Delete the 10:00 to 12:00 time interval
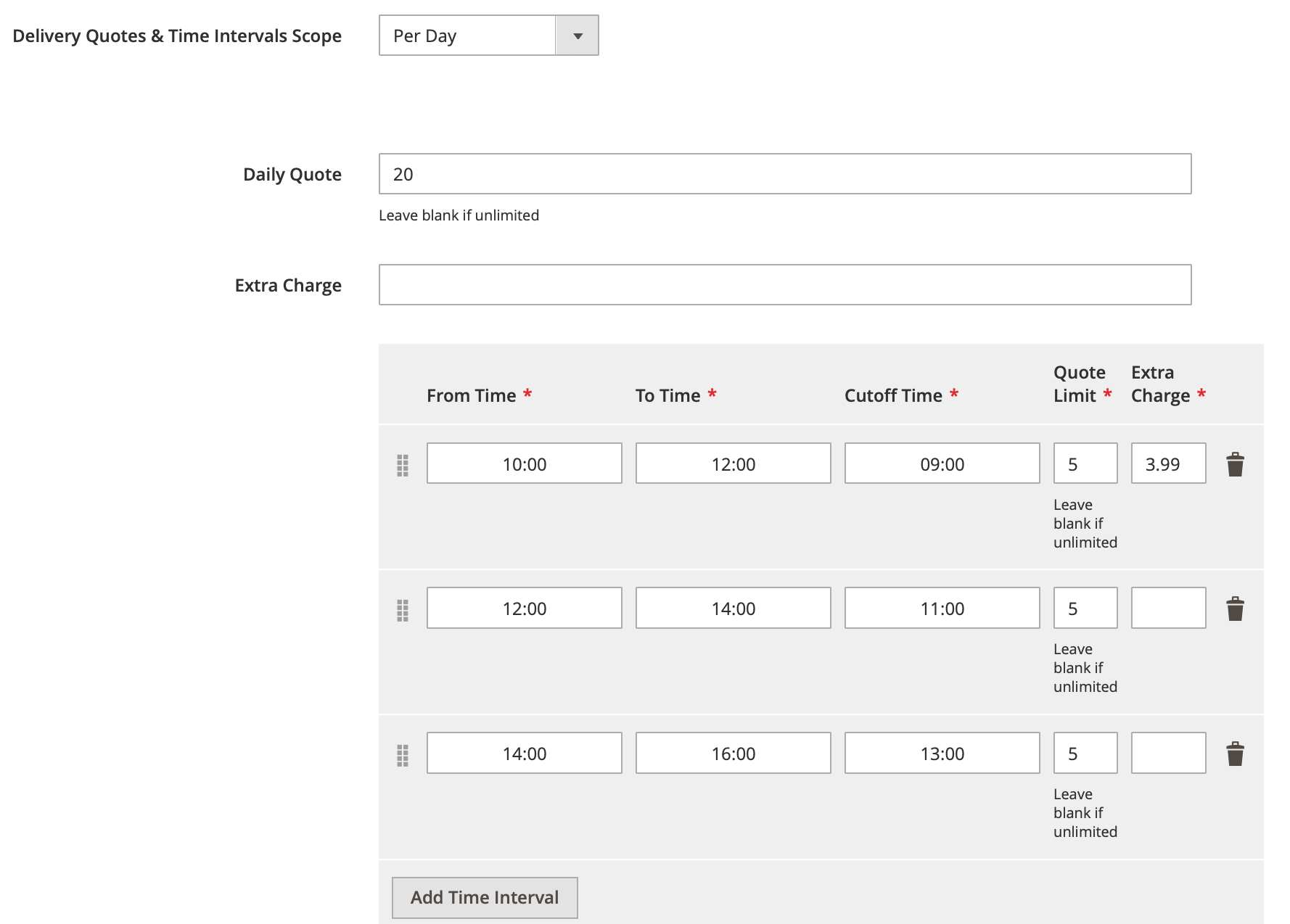This screenshot has width=1290, height=924. point(1235,464)
